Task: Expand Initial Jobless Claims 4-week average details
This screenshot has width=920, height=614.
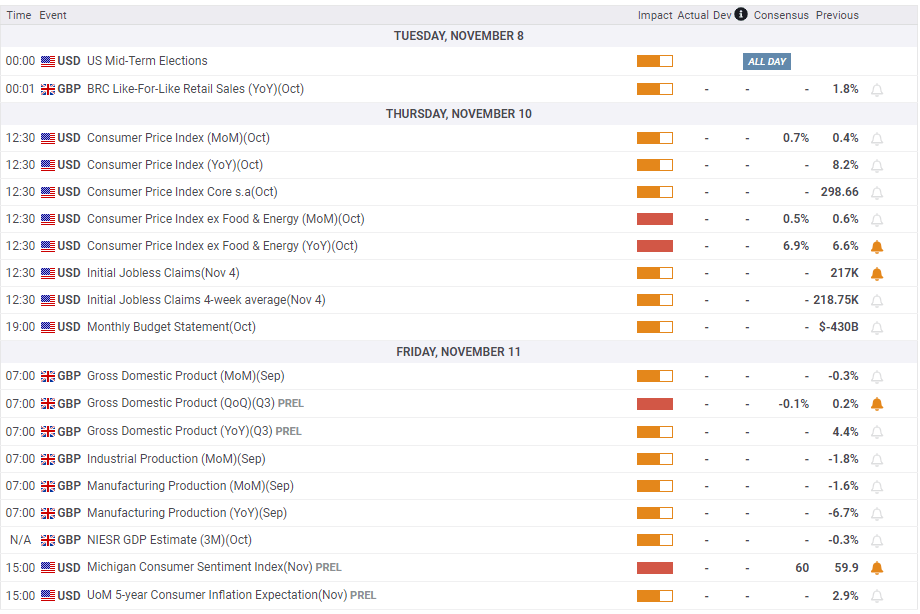Action: (205, 300)
